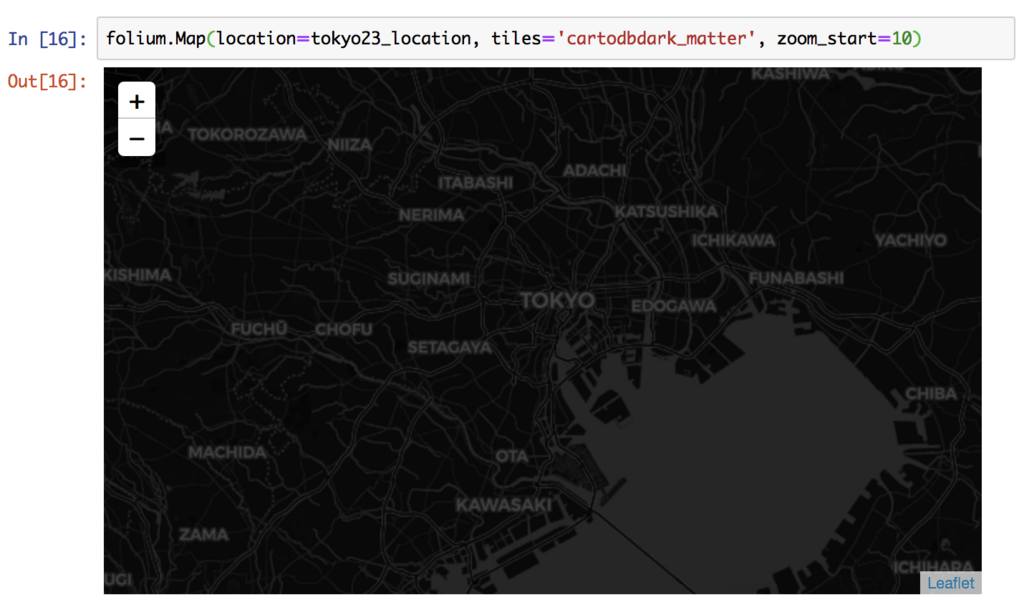Click the KAWASAKI map label
Image resolution: width=1024 pixels, height=610 pixels.
(504, 505)
